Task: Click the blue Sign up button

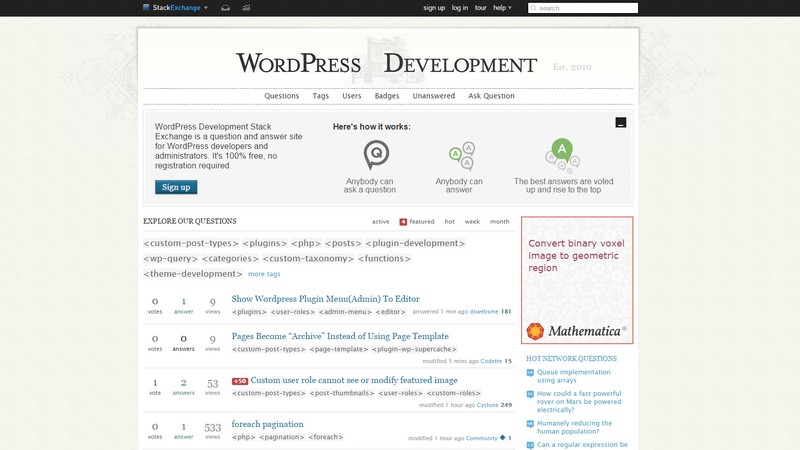Action: [x=176, y=187]
